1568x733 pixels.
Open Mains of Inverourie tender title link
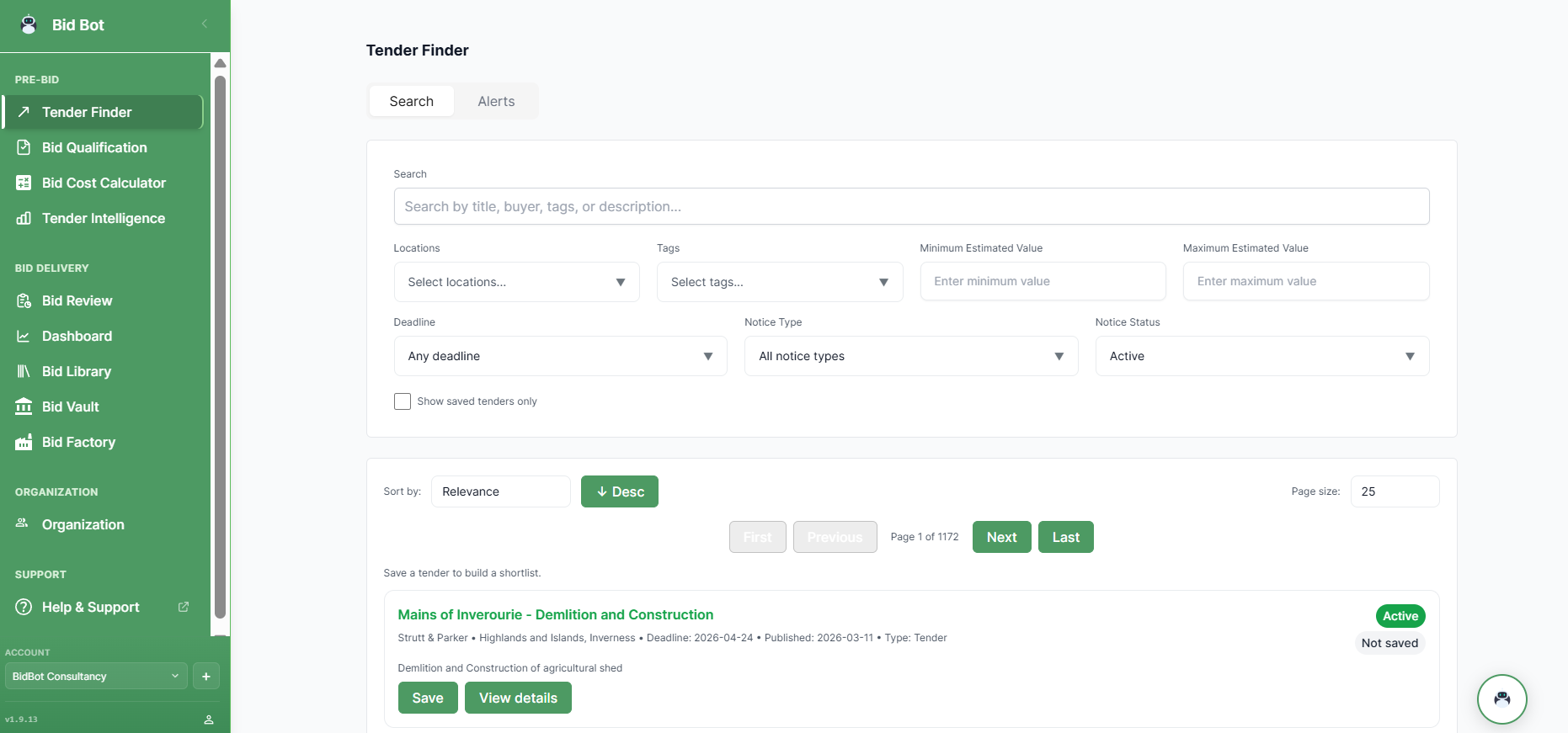(x=555, y=614)
